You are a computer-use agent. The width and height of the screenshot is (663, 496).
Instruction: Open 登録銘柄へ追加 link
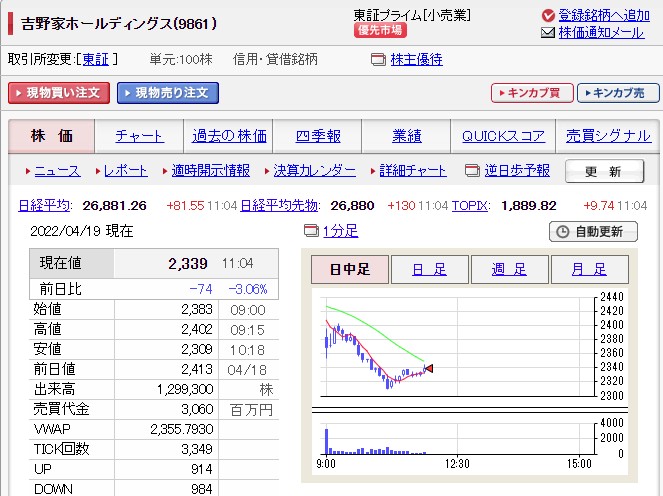[604, 16]
